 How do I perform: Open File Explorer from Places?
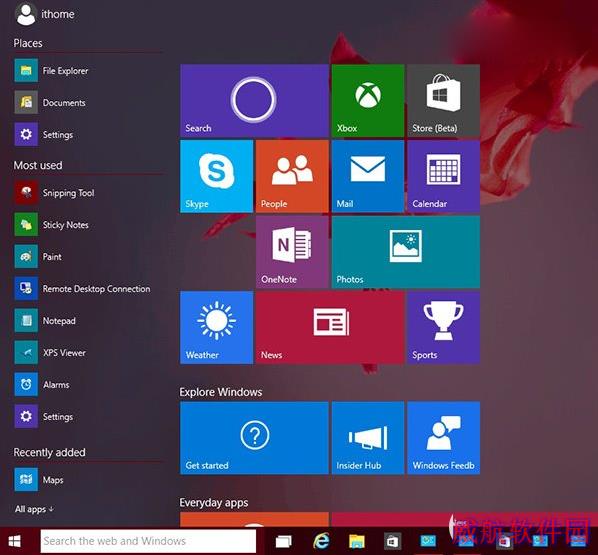[51, 71]
